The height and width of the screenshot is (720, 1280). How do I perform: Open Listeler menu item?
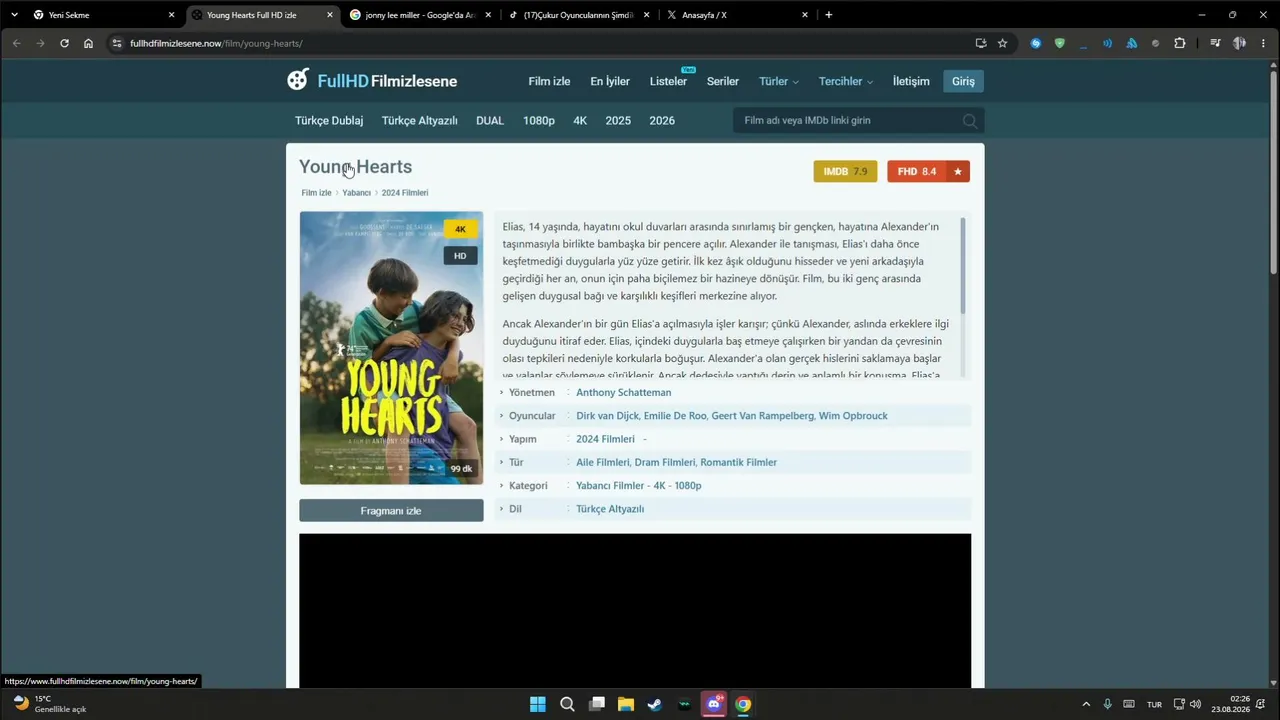pos(668,81)
